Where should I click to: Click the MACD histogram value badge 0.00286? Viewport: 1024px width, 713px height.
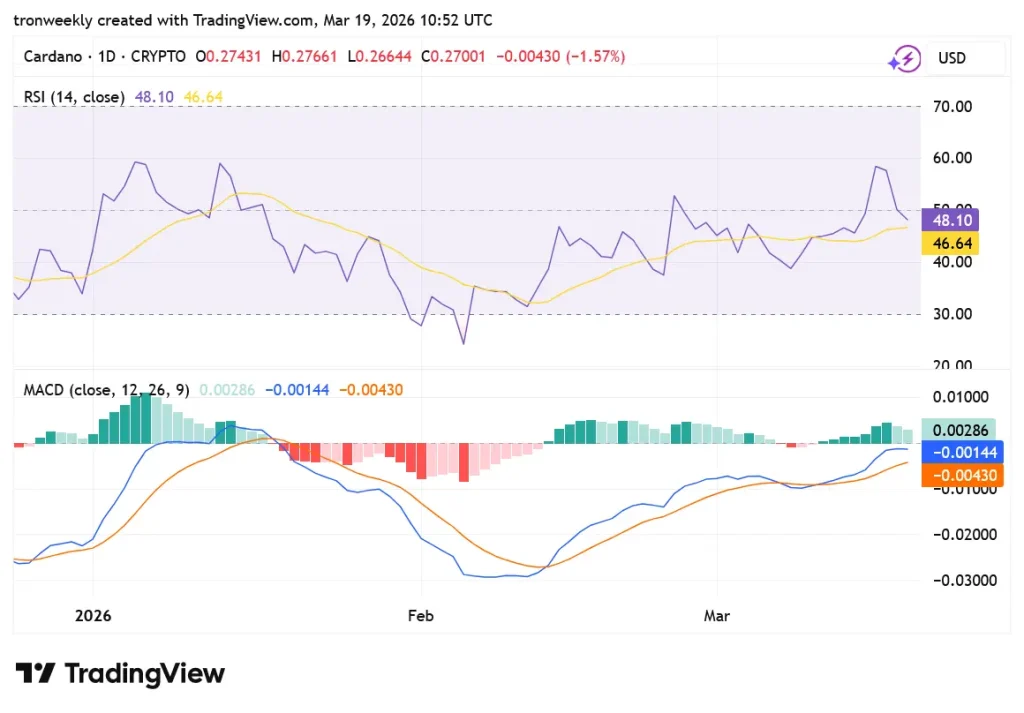[962, 429]
